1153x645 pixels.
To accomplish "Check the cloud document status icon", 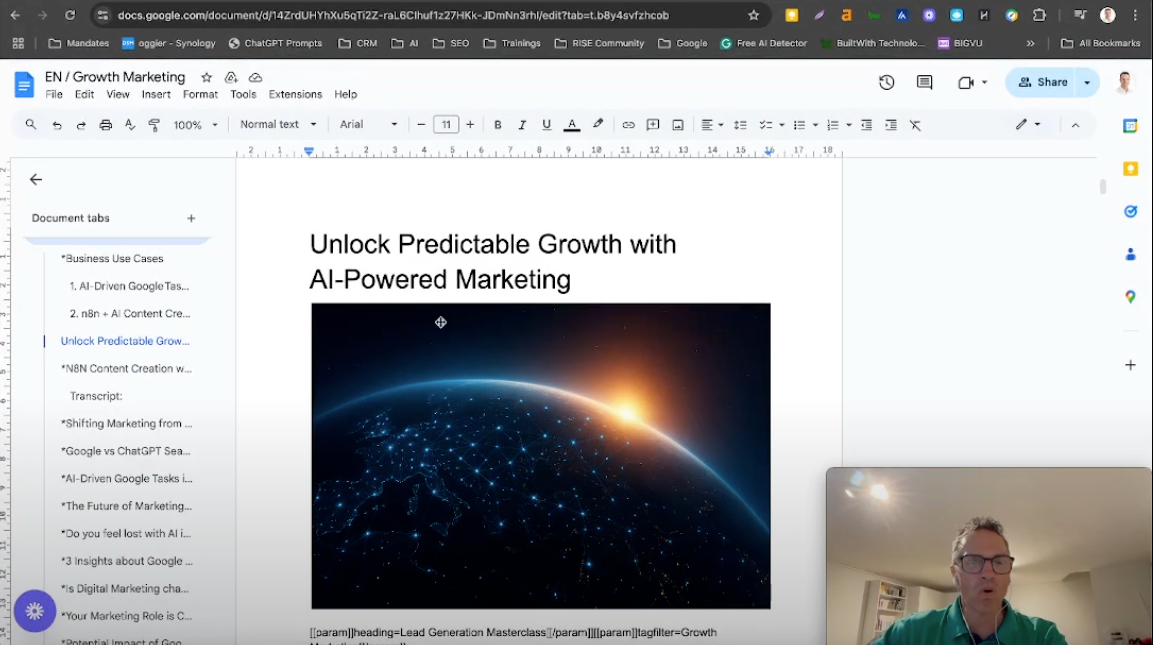I will click(x=255, y=77).
